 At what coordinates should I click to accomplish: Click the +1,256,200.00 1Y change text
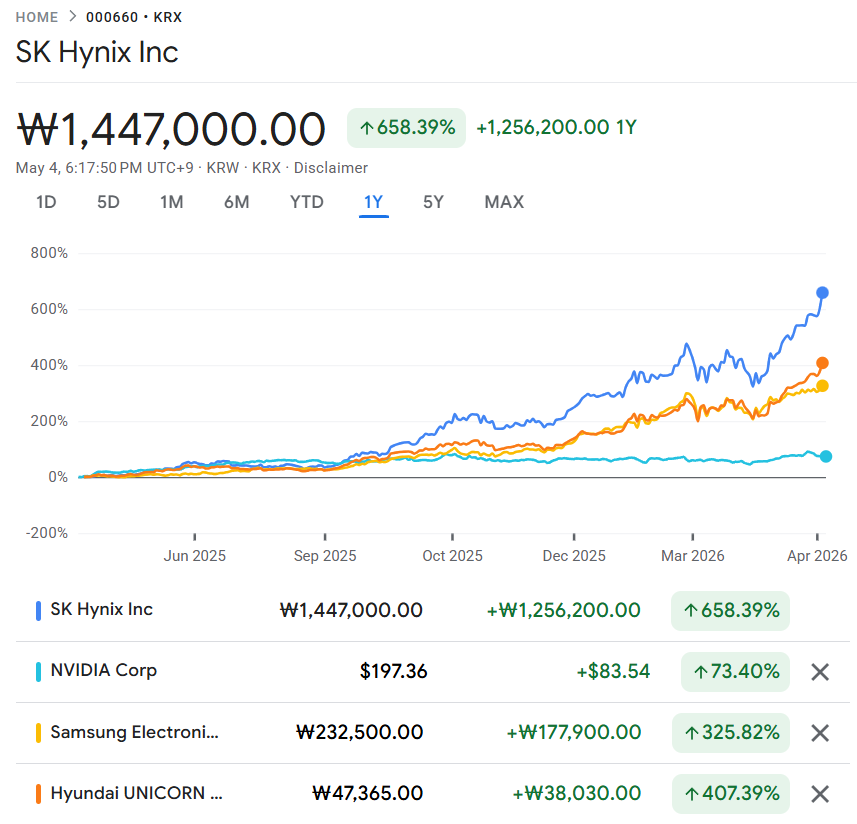(x=556, y=128)
